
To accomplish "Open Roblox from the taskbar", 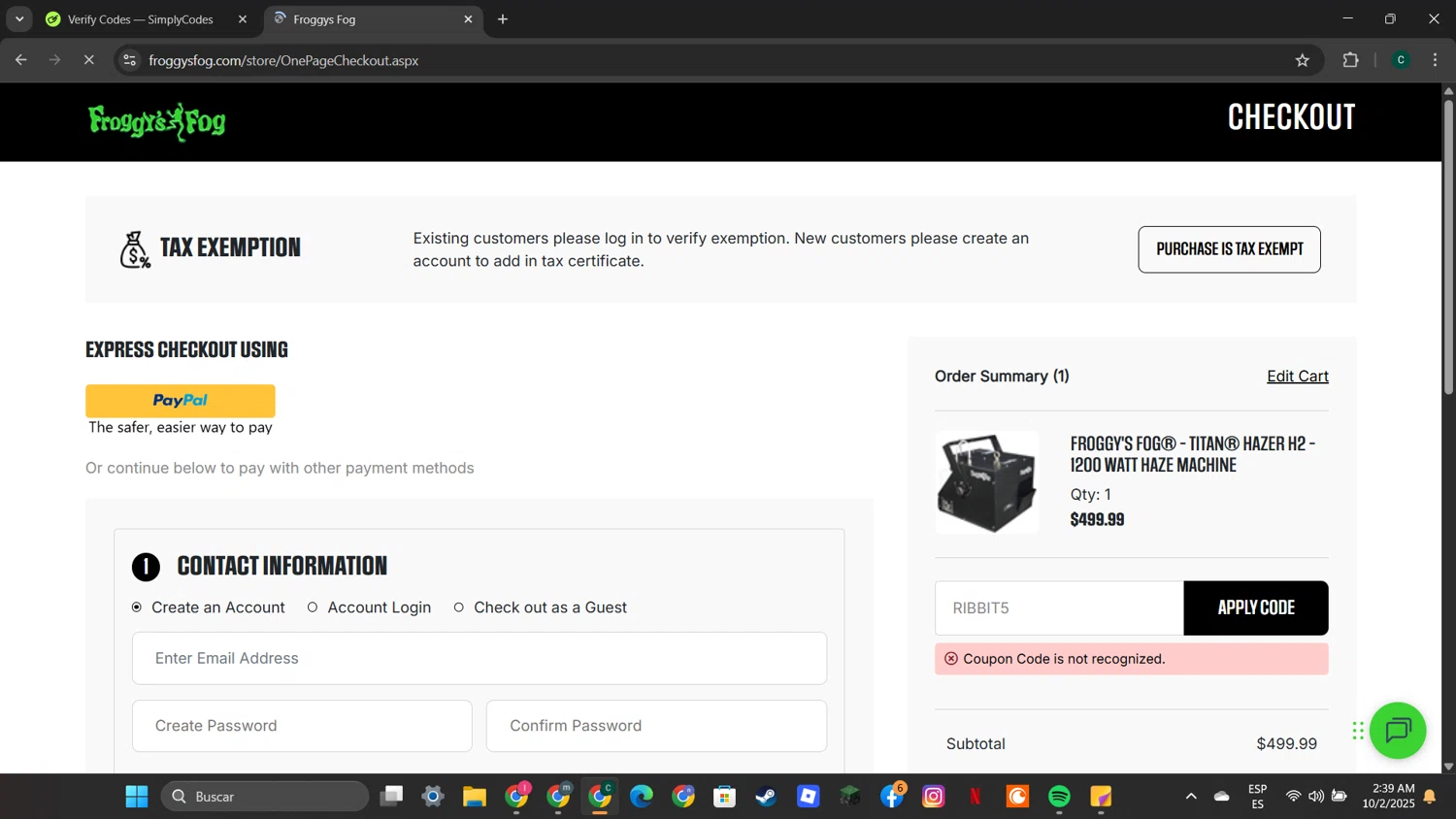I will click(x=809, y=797).
